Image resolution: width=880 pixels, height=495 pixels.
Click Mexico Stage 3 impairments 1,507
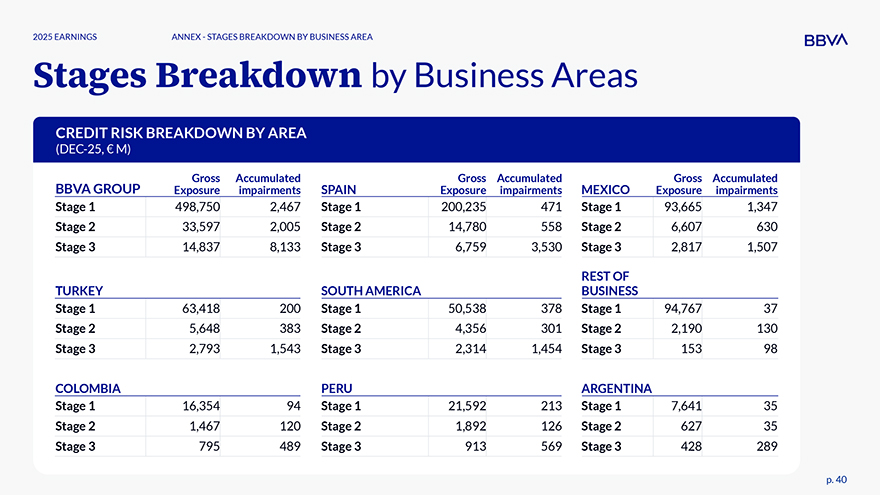[x=762, y=248]
